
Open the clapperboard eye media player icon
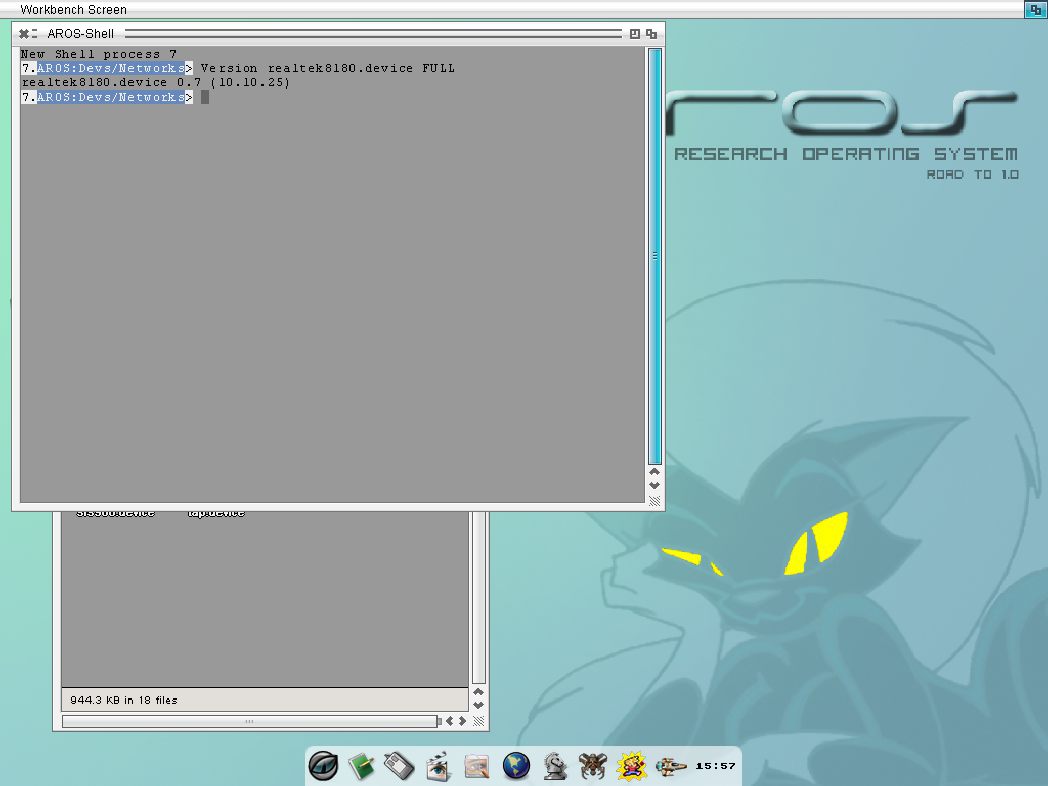click(x=438, y=767)
